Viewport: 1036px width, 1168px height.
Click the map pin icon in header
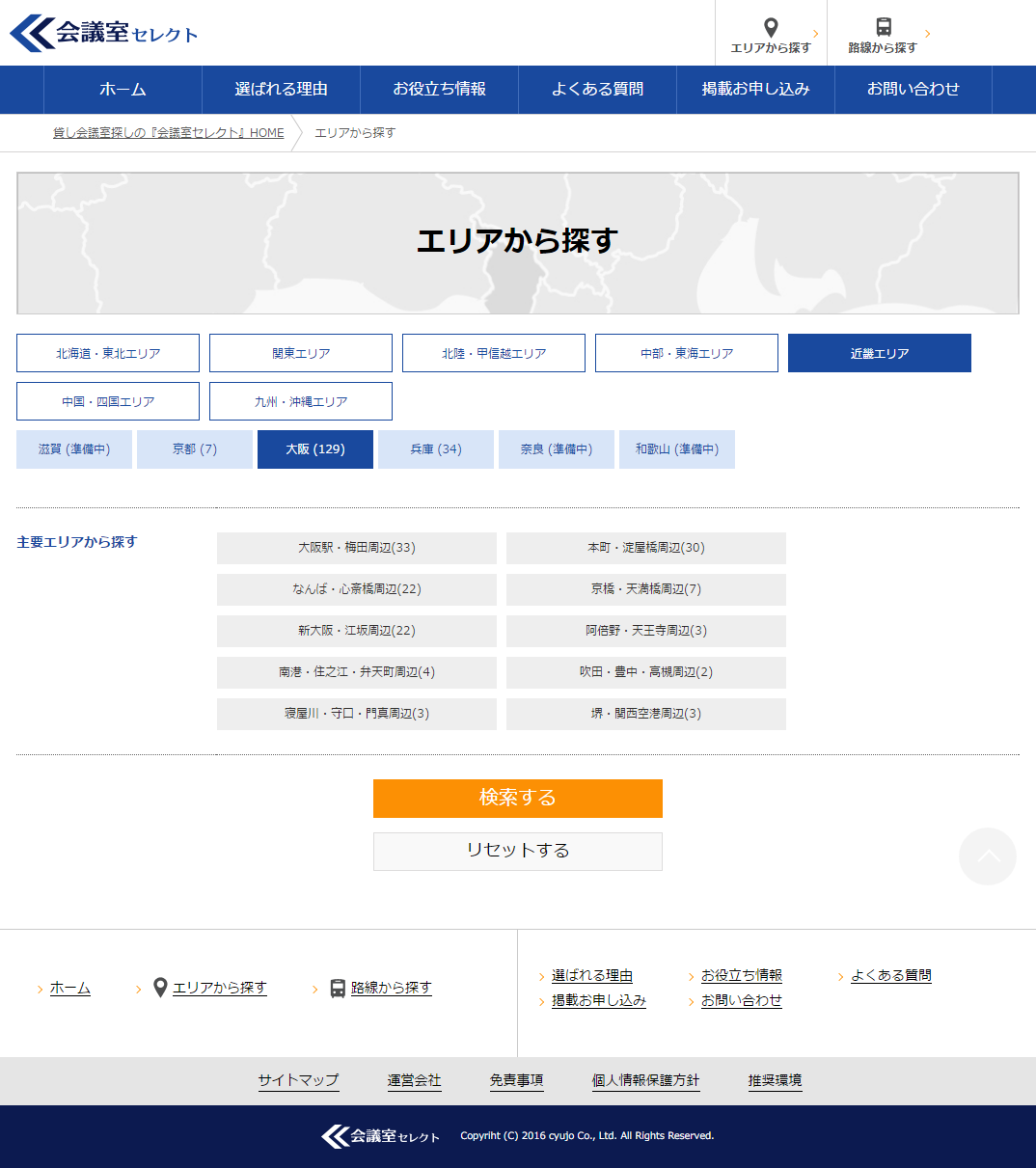[771, 27]
